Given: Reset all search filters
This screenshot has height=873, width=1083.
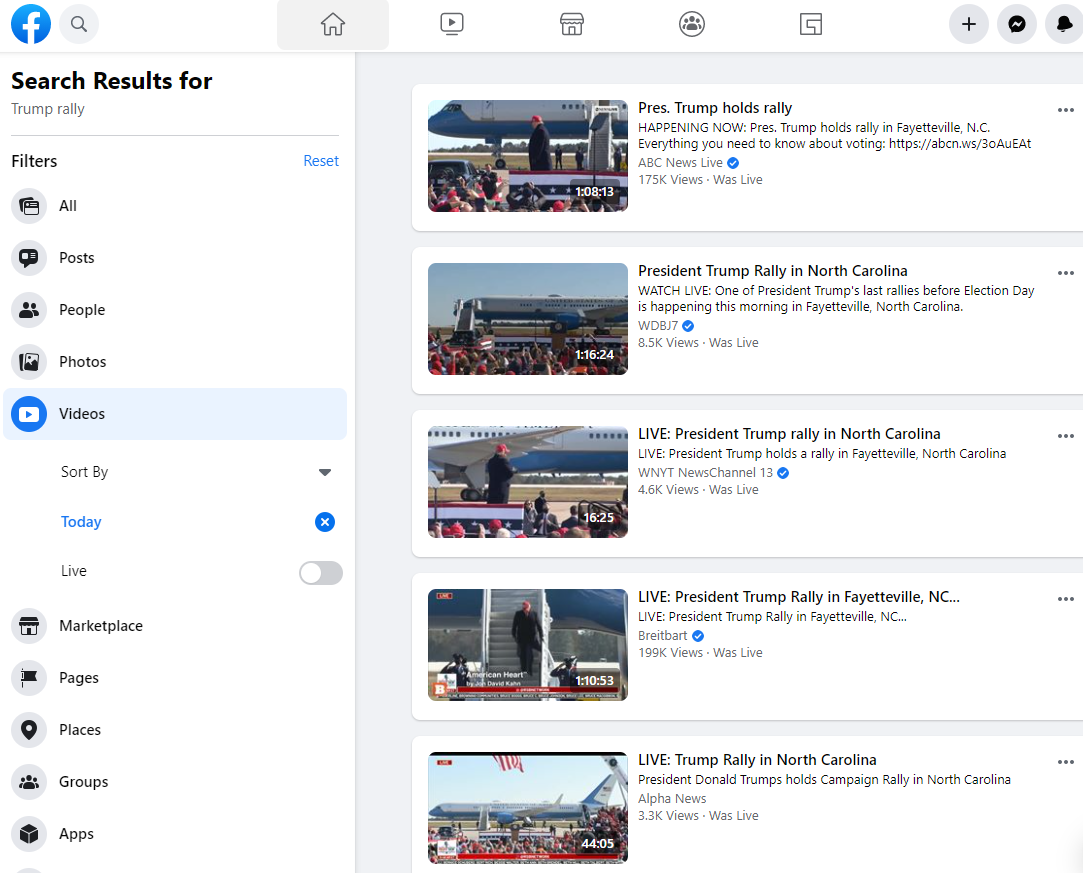Looking at the screenshot, I should coord(321,161).
